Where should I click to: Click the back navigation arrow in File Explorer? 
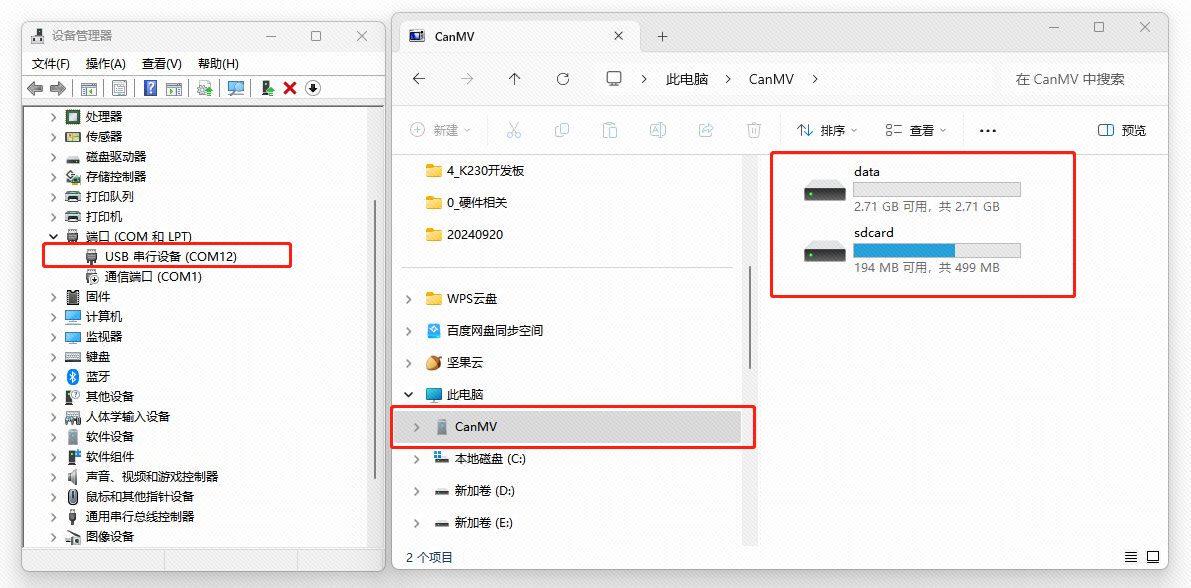click(x=419, y=79)
